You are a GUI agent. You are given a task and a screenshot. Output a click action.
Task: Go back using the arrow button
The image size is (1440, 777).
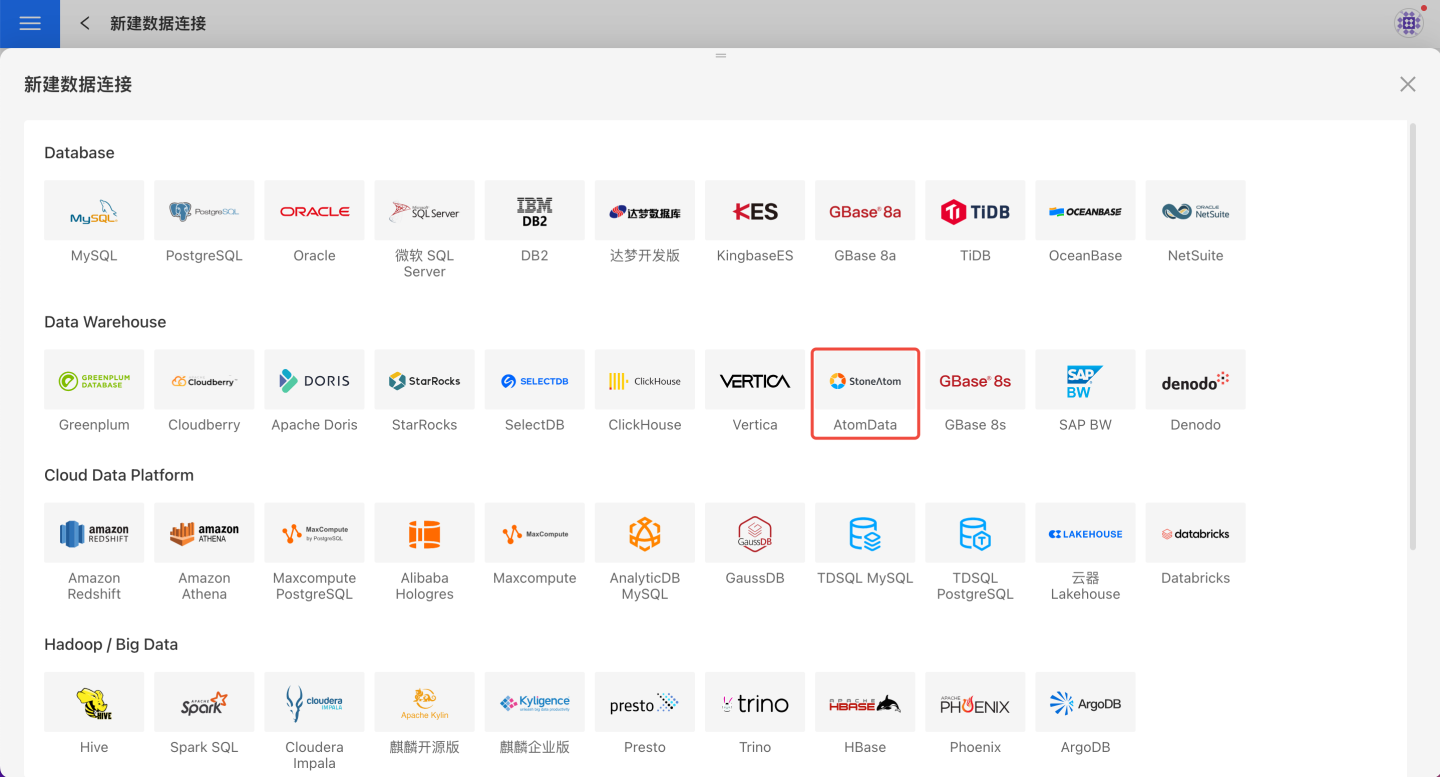coord(85,23)
